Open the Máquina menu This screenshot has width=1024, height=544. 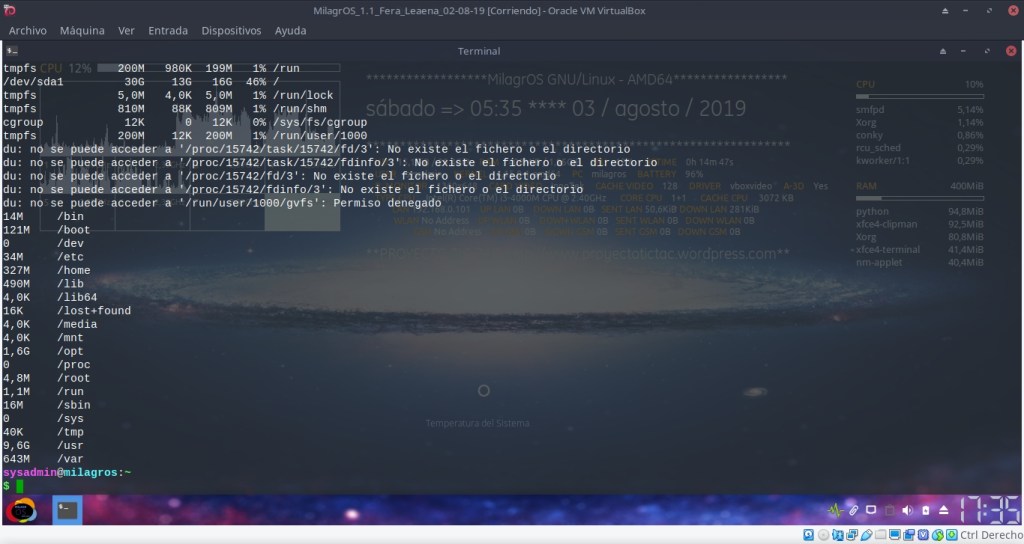[x=82, y=31]
